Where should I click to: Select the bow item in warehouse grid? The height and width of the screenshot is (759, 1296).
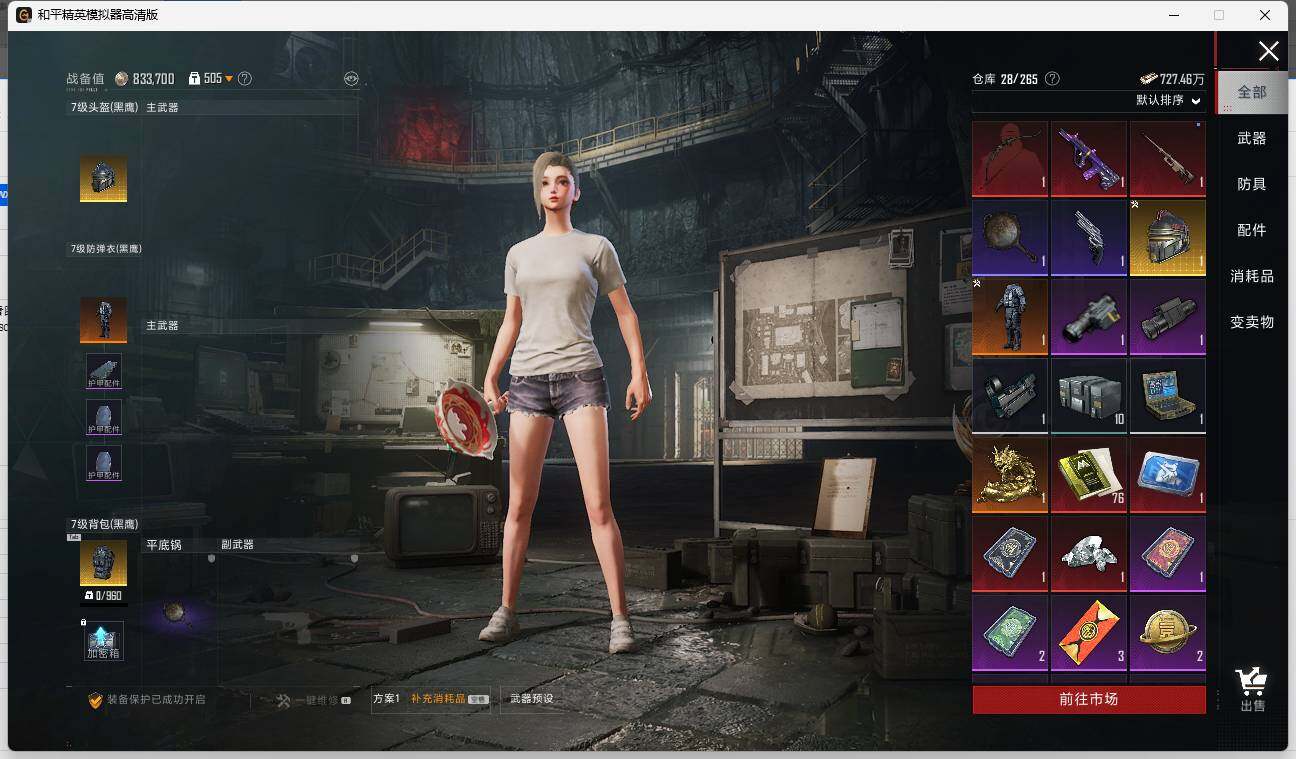(1010, 159)
